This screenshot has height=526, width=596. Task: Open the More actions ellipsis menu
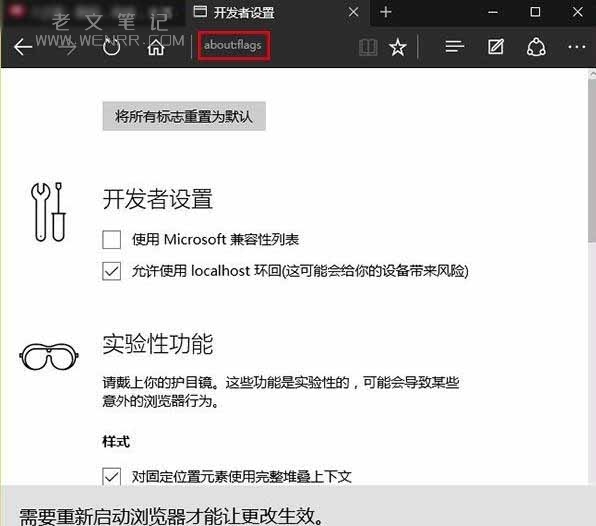[577, 47]
